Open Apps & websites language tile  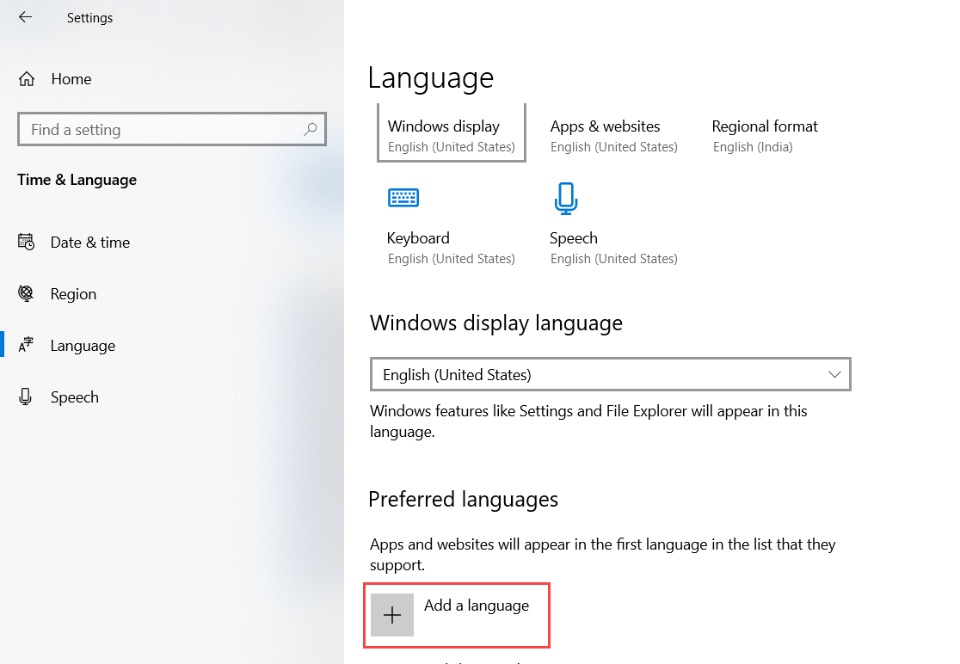[x=613, y=135]
